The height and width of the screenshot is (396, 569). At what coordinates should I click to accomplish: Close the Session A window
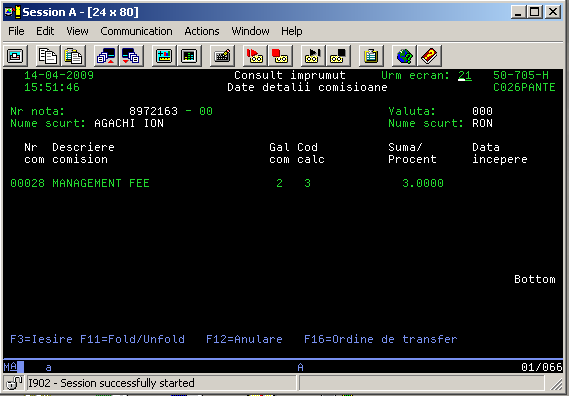point(553,12)
